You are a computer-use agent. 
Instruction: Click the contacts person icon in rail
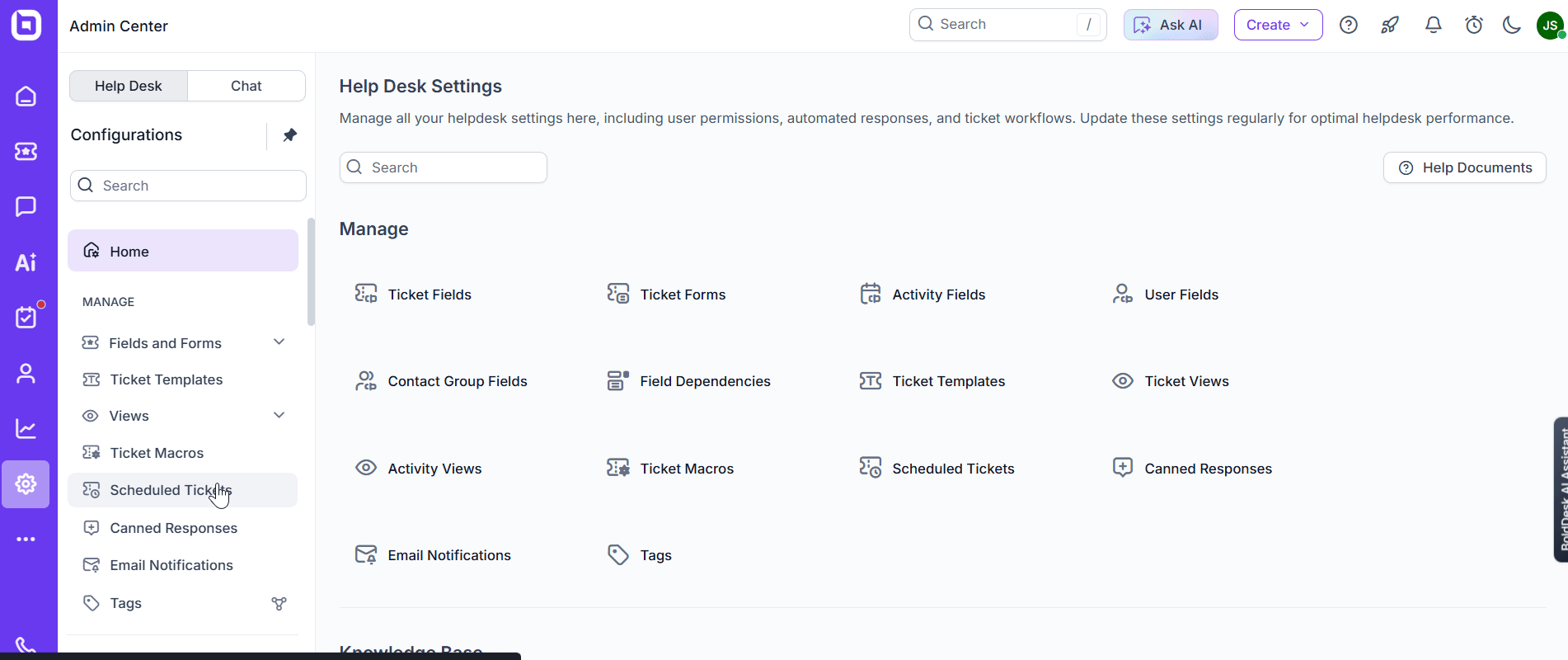click(x=26, y=374)
